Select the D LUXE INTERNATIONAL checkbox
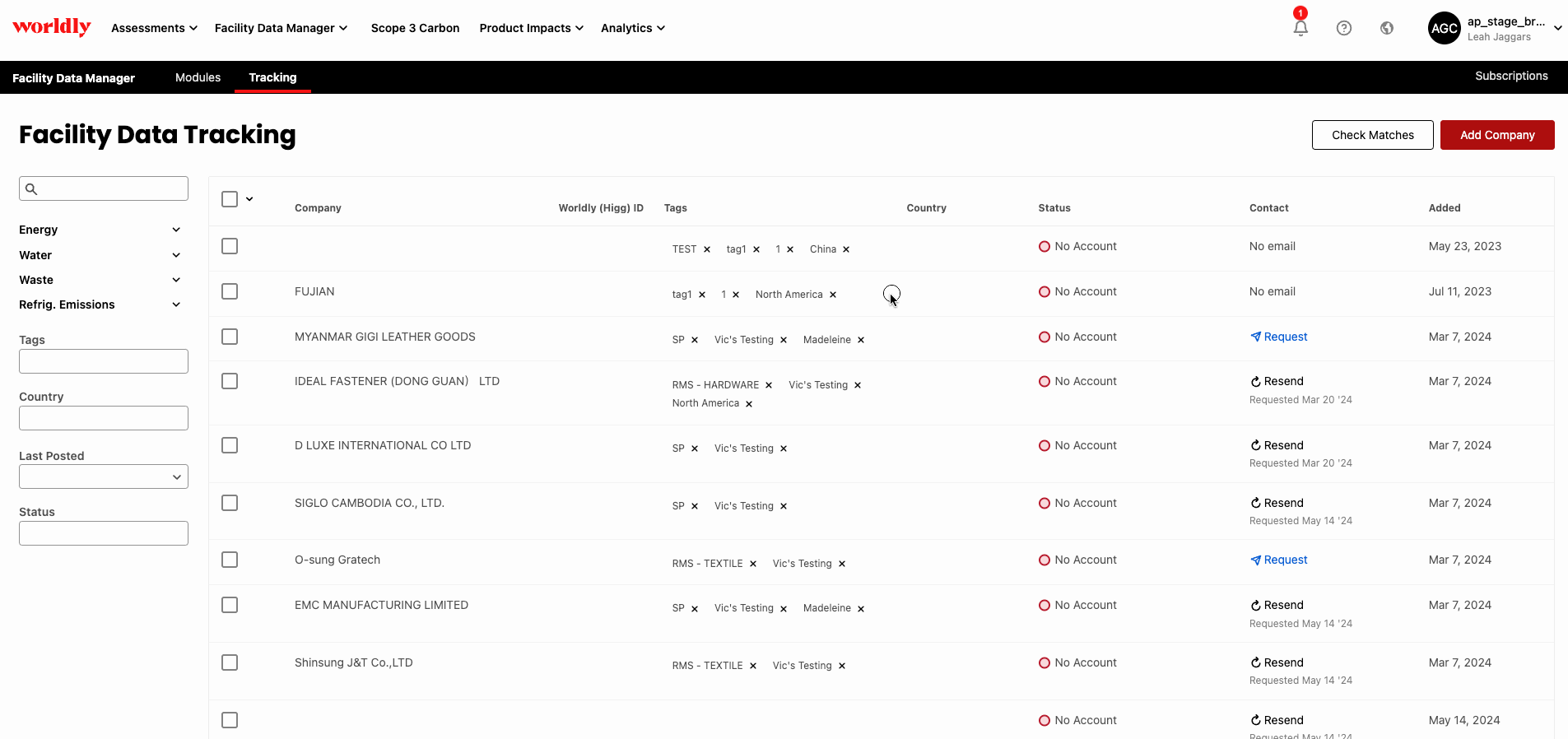 pos(230,445)
